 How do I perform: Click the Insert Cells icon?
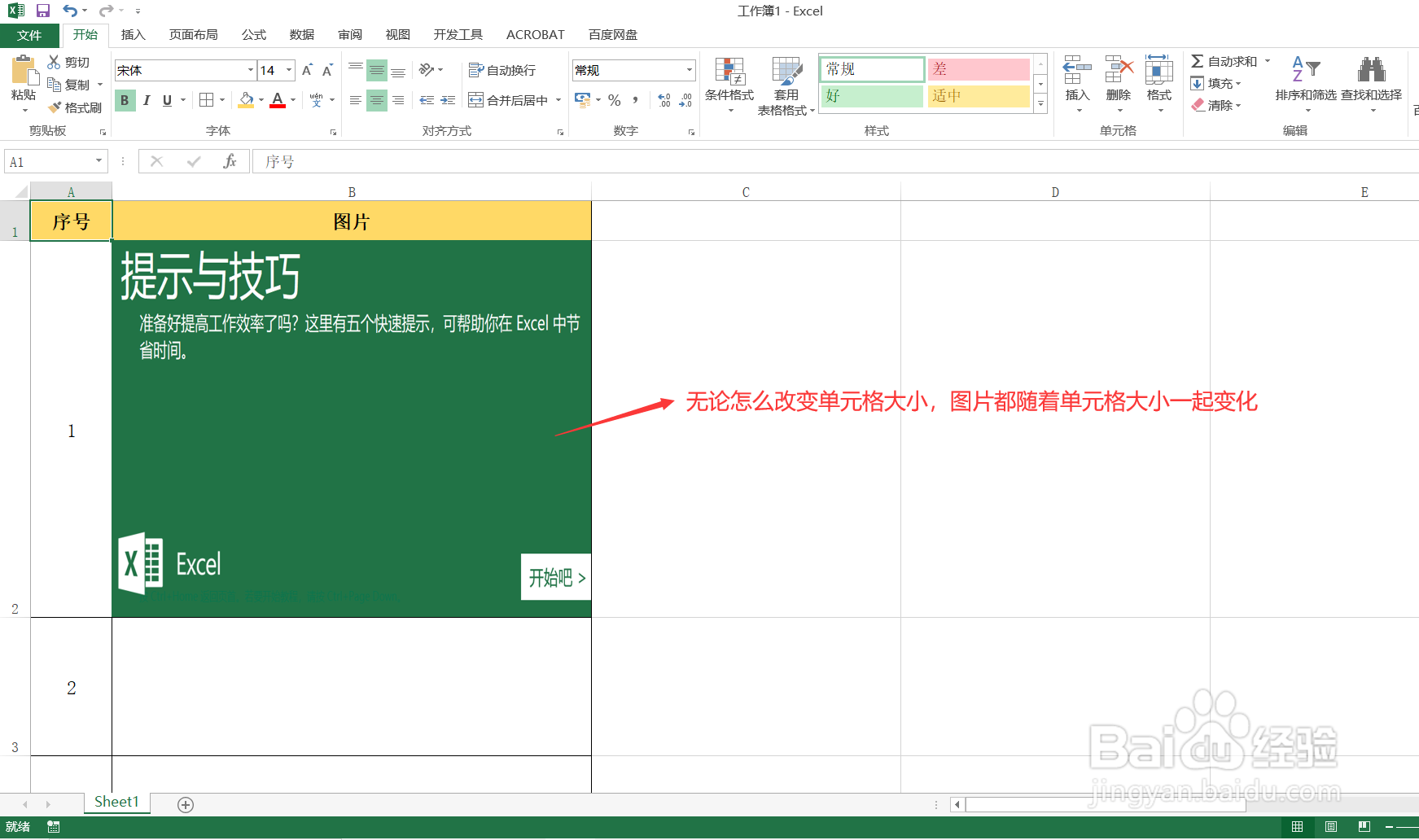coord(1077,70)
